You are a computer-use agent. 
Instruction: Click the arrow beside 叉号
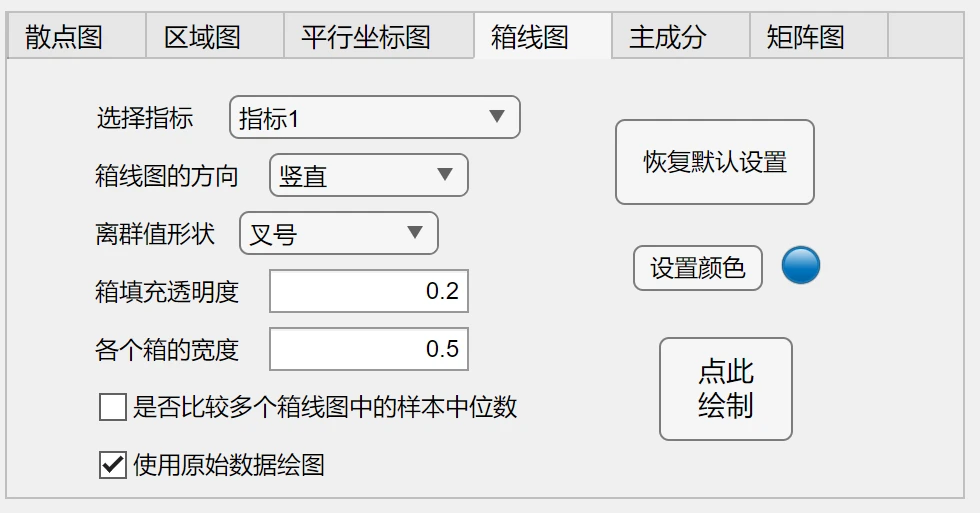[415, 235]
